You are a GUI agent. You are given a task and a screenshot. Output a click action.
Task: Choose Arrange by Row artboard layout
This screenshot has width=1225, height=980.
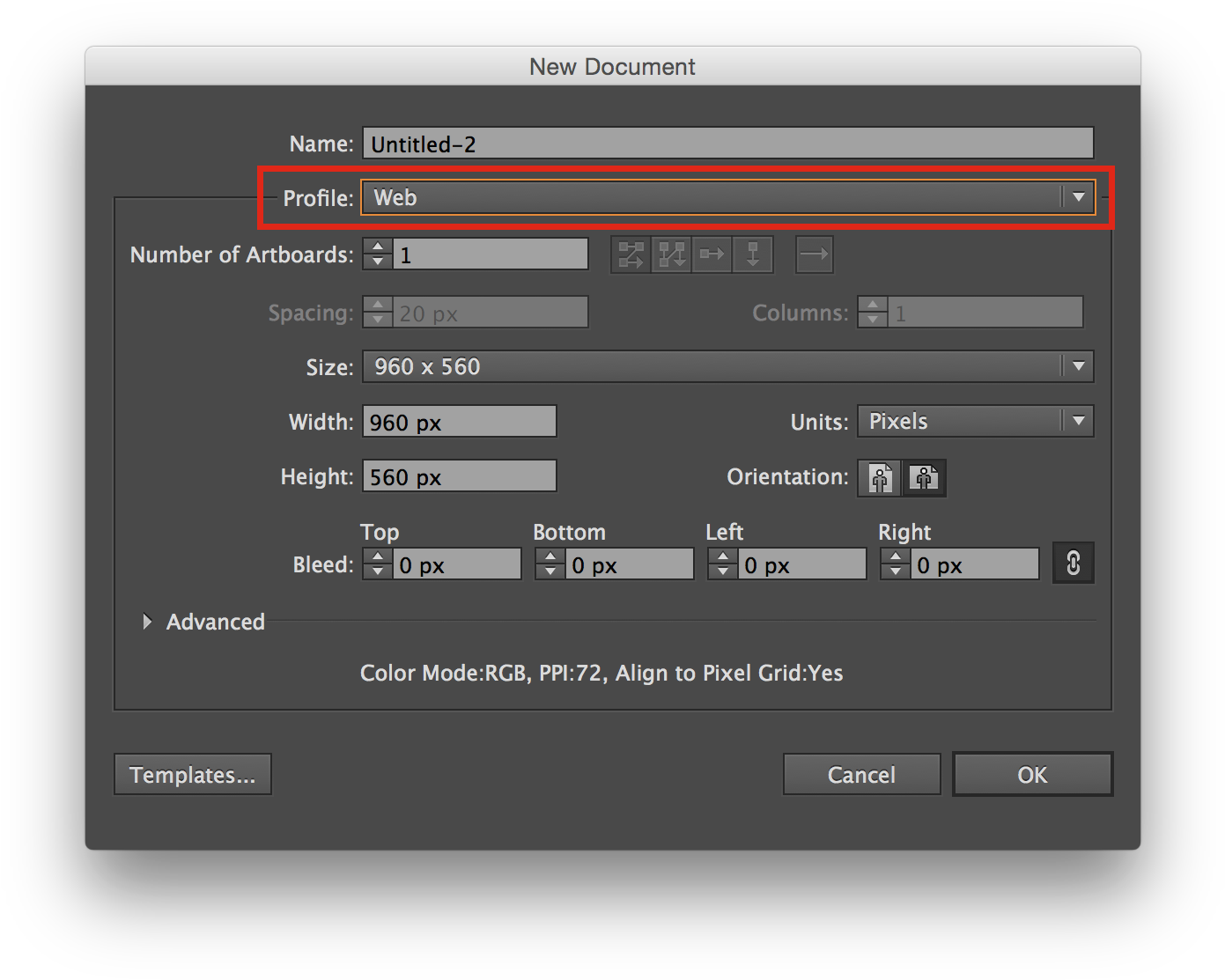coord(712,255)
